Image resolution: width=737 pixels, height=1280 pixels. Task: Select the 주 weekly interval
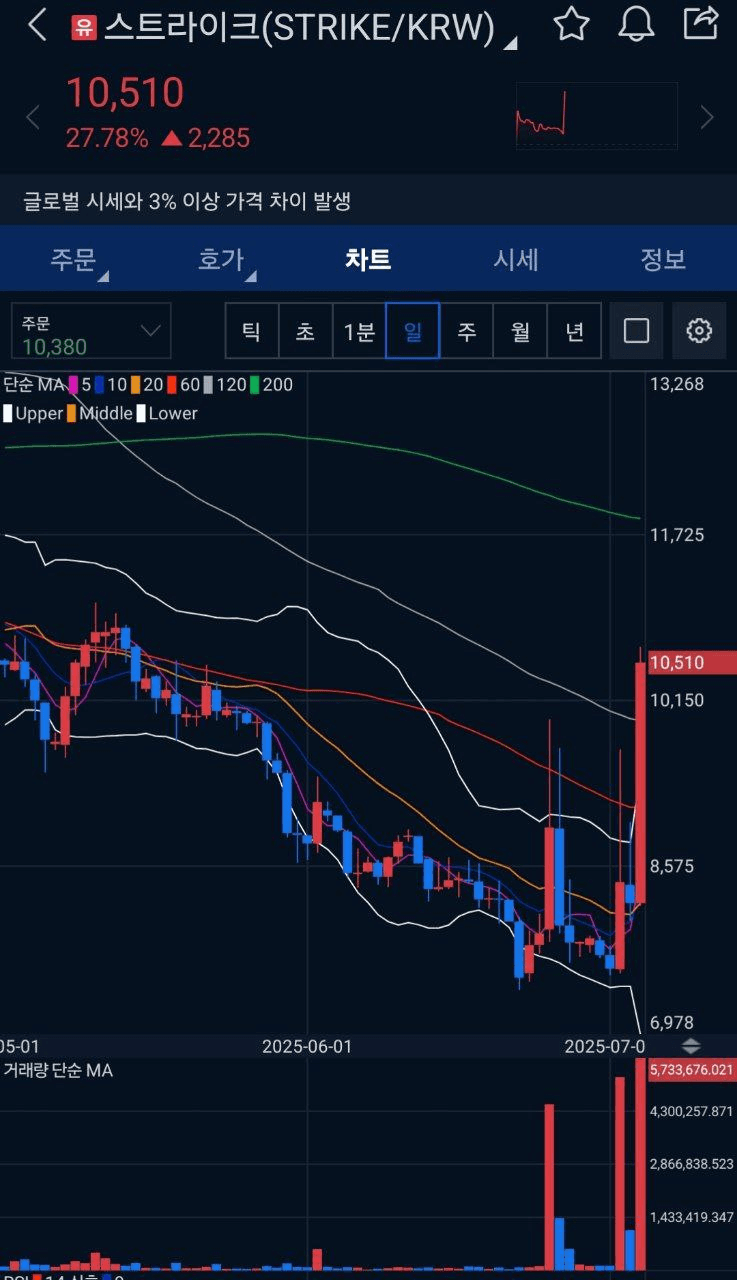(467, 331)
